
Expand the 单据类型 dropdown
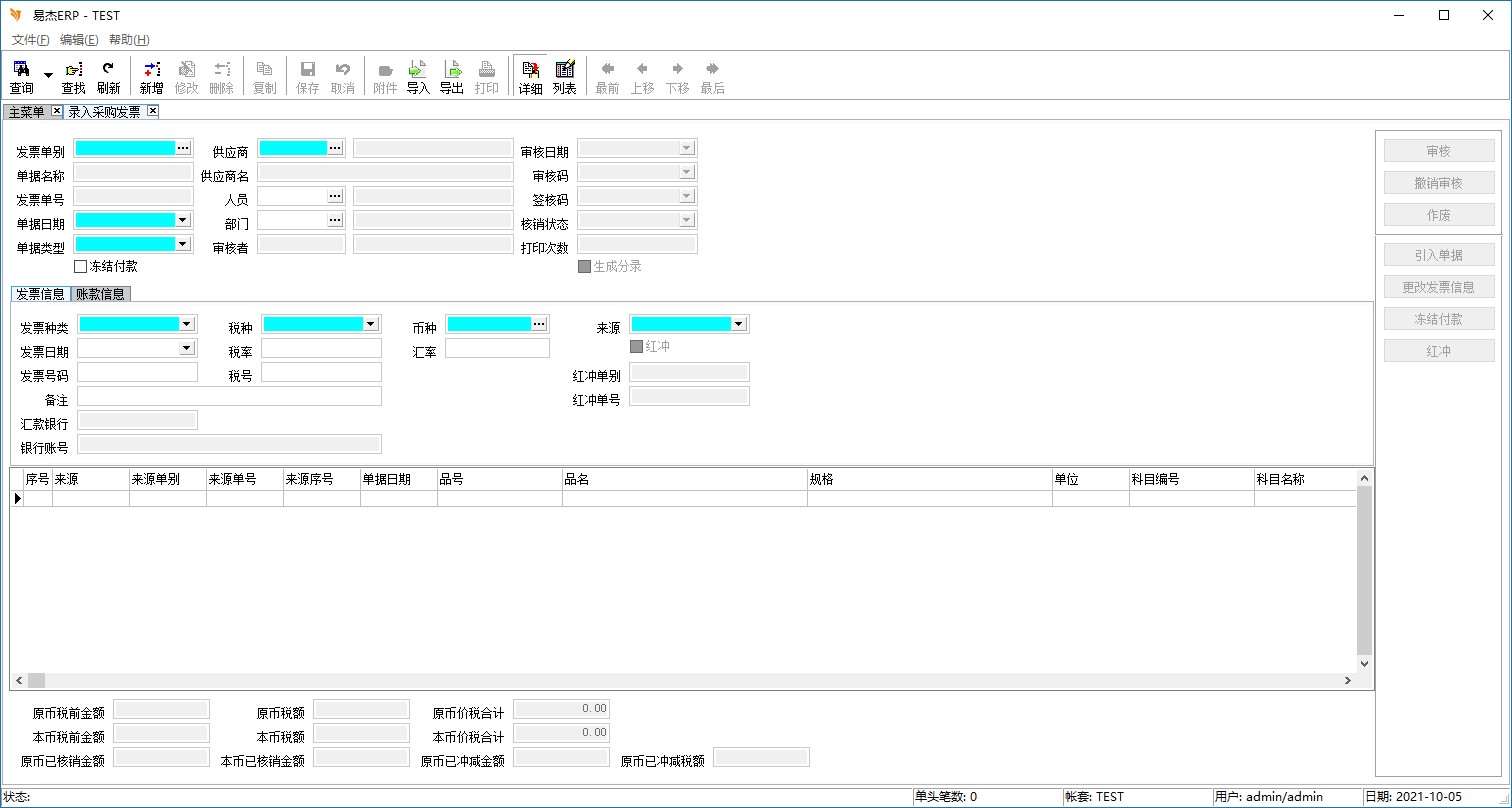(183, 244)
